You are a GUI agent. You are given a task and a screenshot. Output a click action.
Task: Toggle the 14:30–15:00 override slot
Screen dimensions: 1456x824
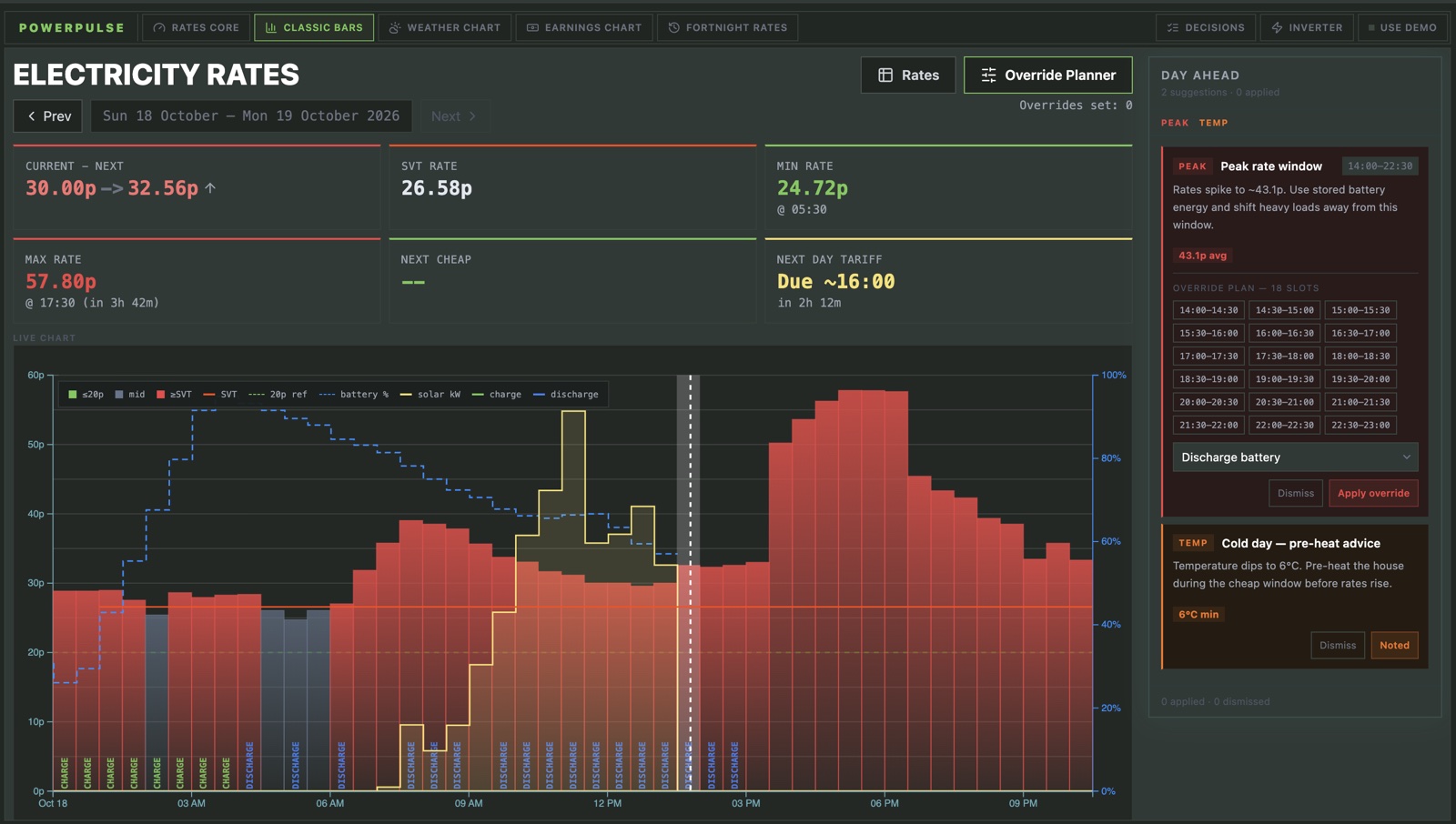1285,310
